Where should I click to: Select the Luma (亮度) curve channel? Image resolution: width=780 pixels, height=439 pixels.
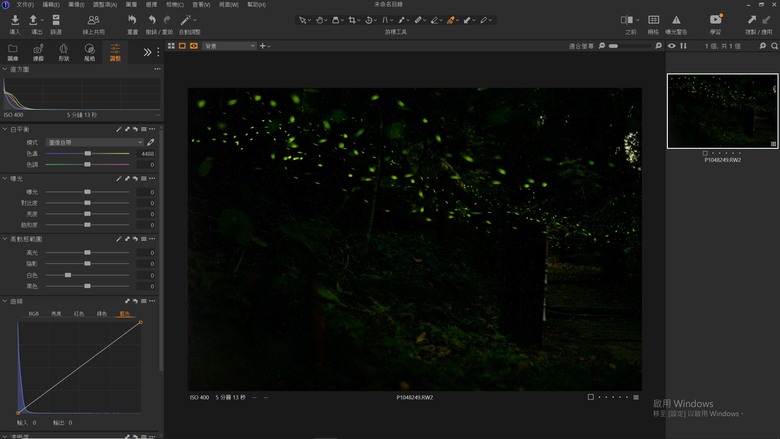pos(56,314)
